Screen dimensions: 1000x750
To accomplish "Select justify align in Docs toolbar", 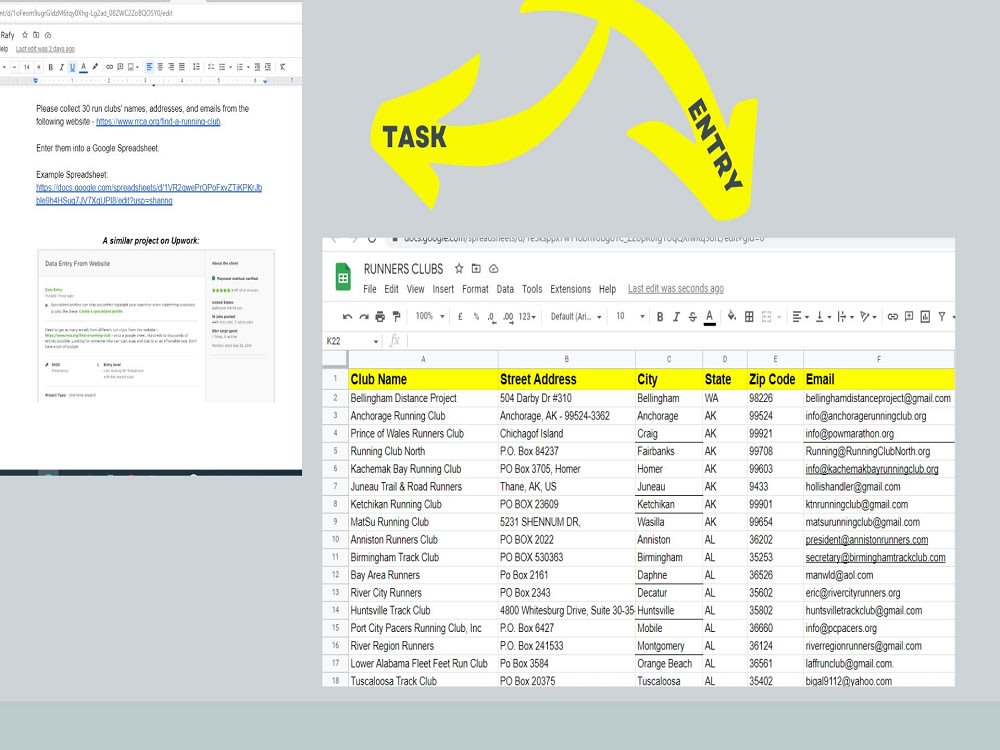I will [x=182, y=67].
